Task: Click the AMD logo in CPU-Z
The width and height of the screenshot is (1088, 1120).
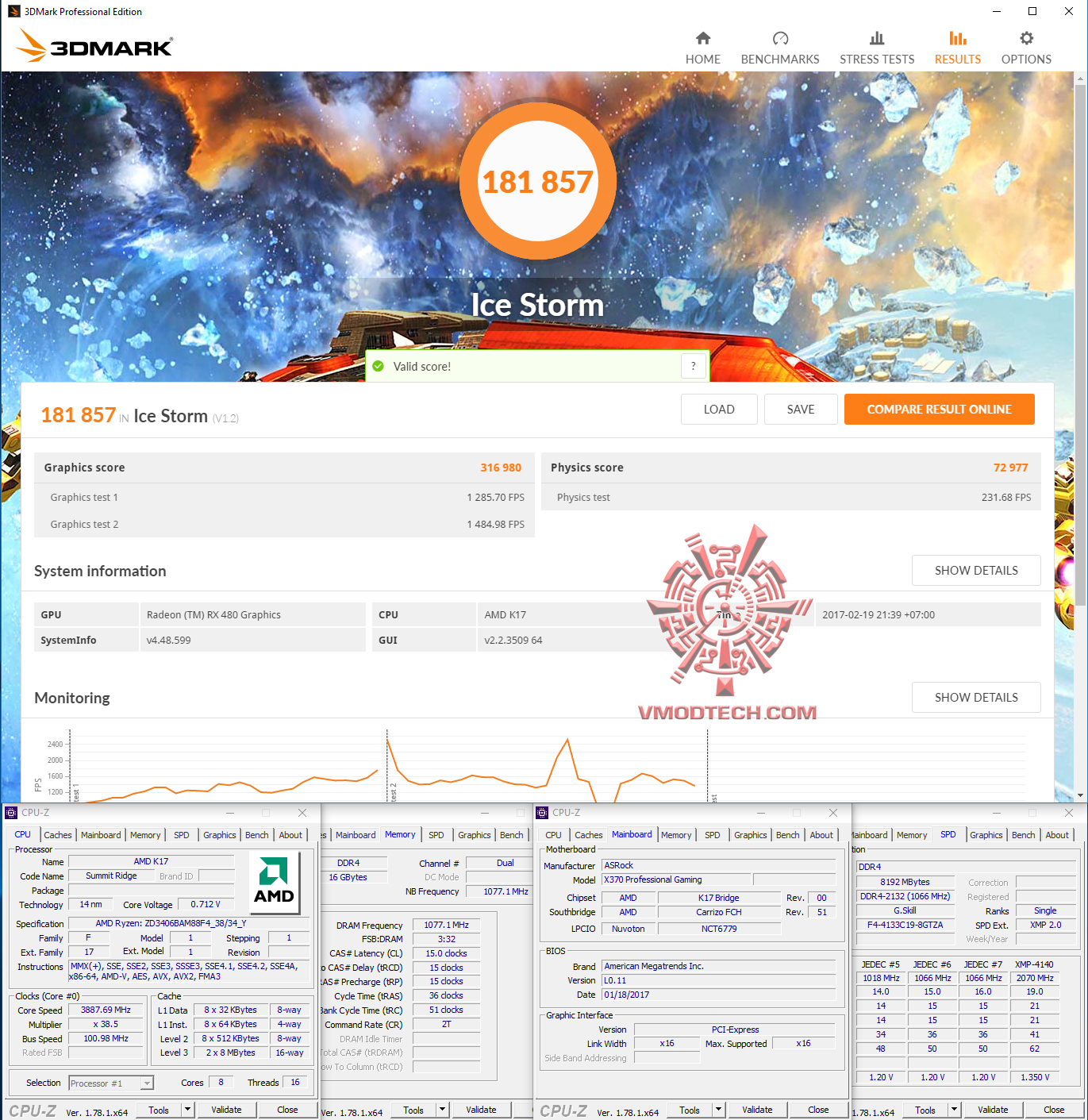Action: 273,881
